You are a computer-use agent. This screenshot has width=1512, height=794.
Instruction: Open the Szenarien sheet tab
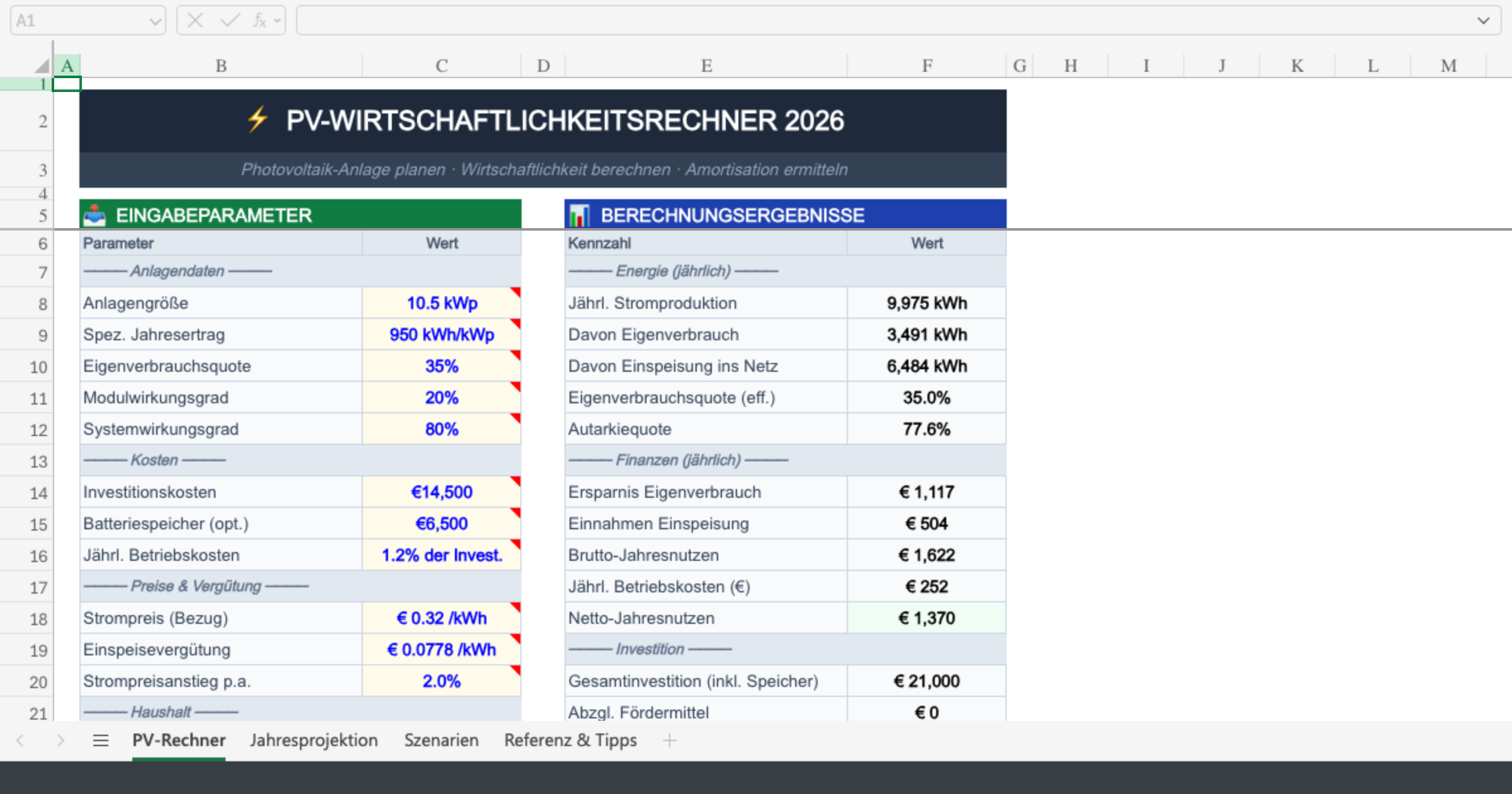(441, 740)
